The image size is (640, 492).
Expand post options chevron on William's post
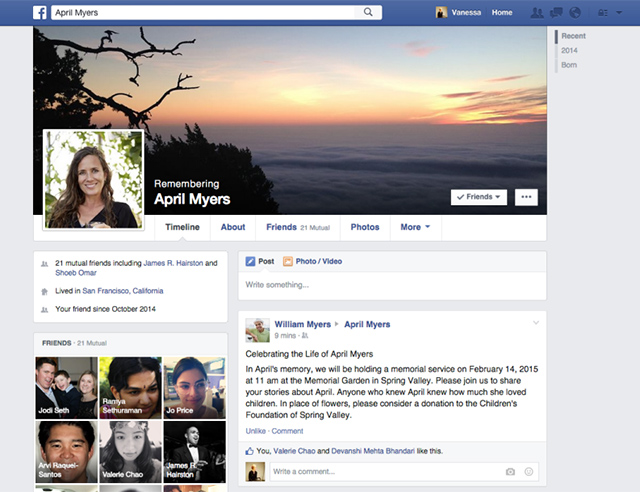pos(536,323)
